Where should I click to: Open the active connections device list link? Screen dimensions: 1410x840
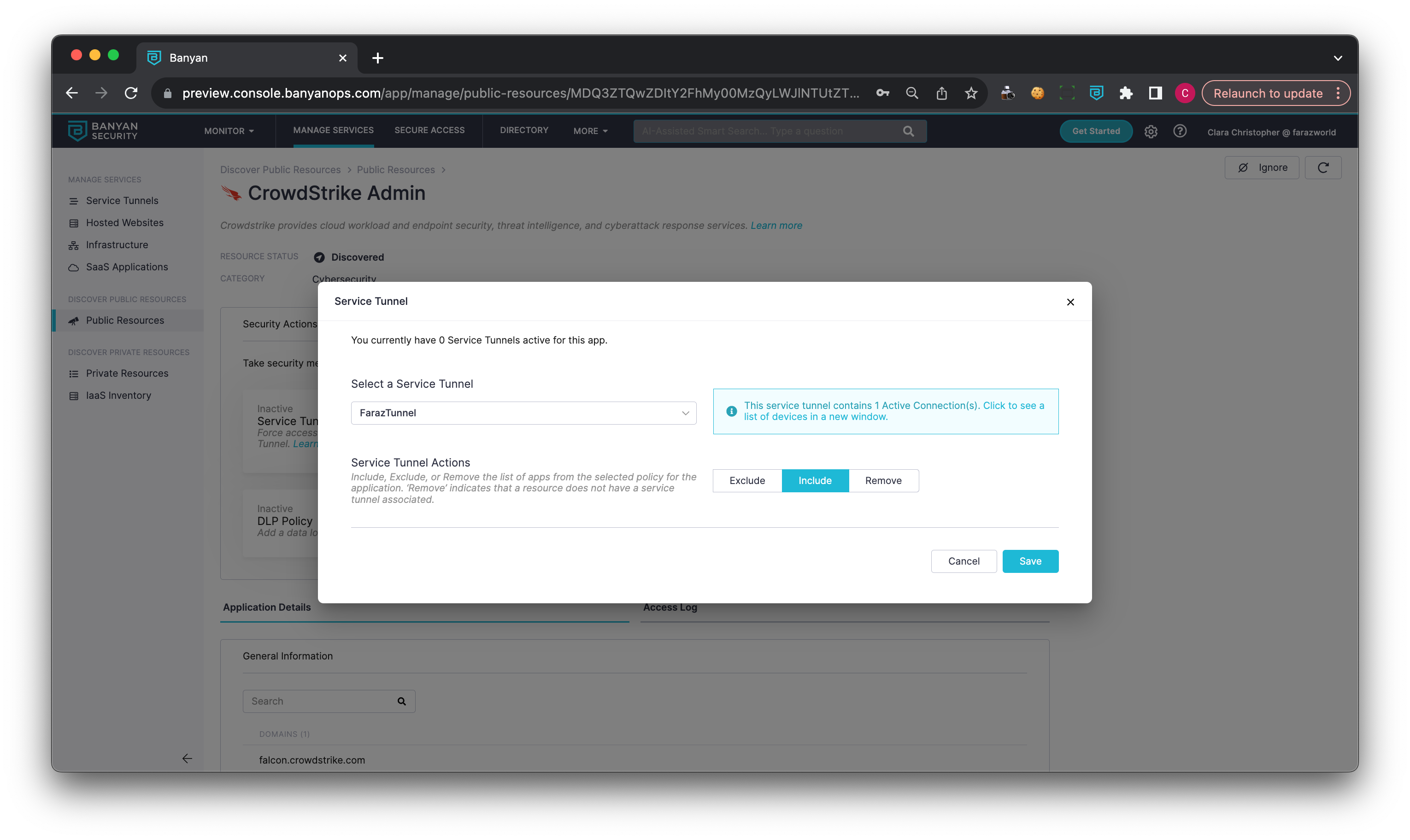(893, 411)
